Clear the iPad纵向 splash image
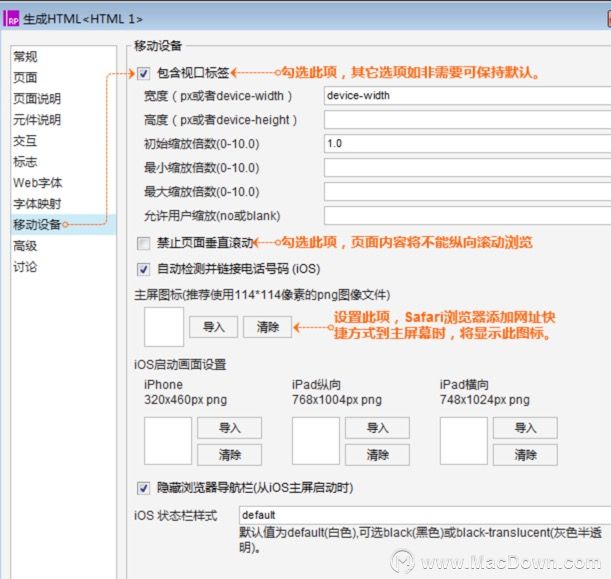 click(x=377, y=455)
